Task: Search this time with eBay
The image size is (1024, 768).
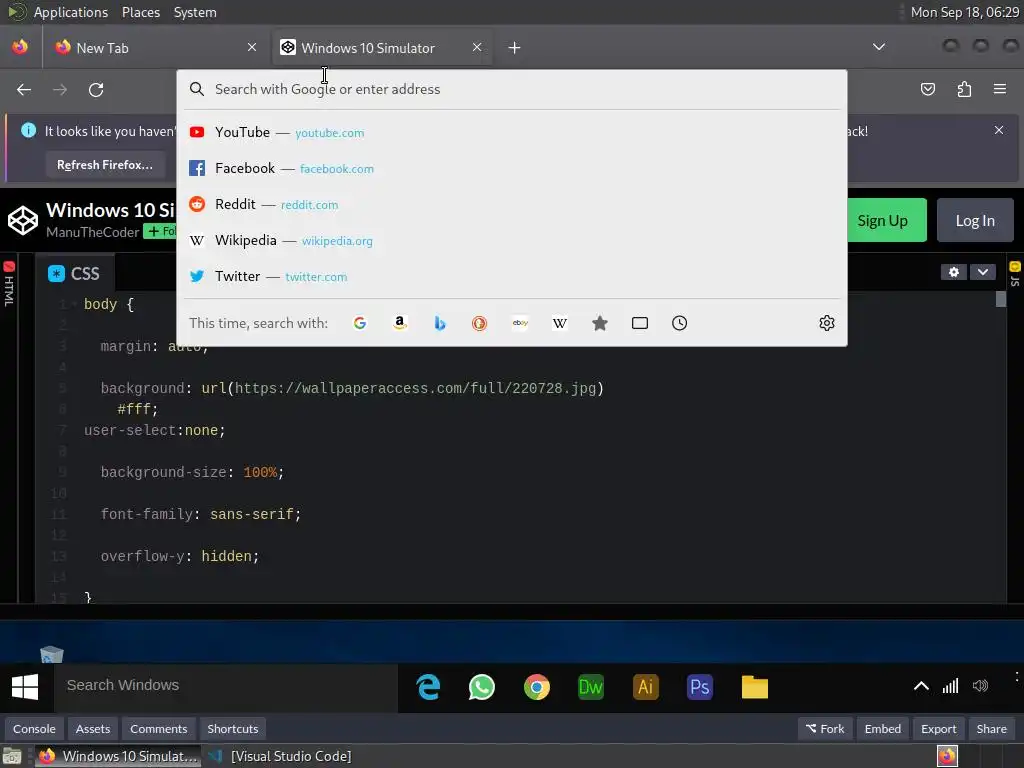Action: (520, 323)
